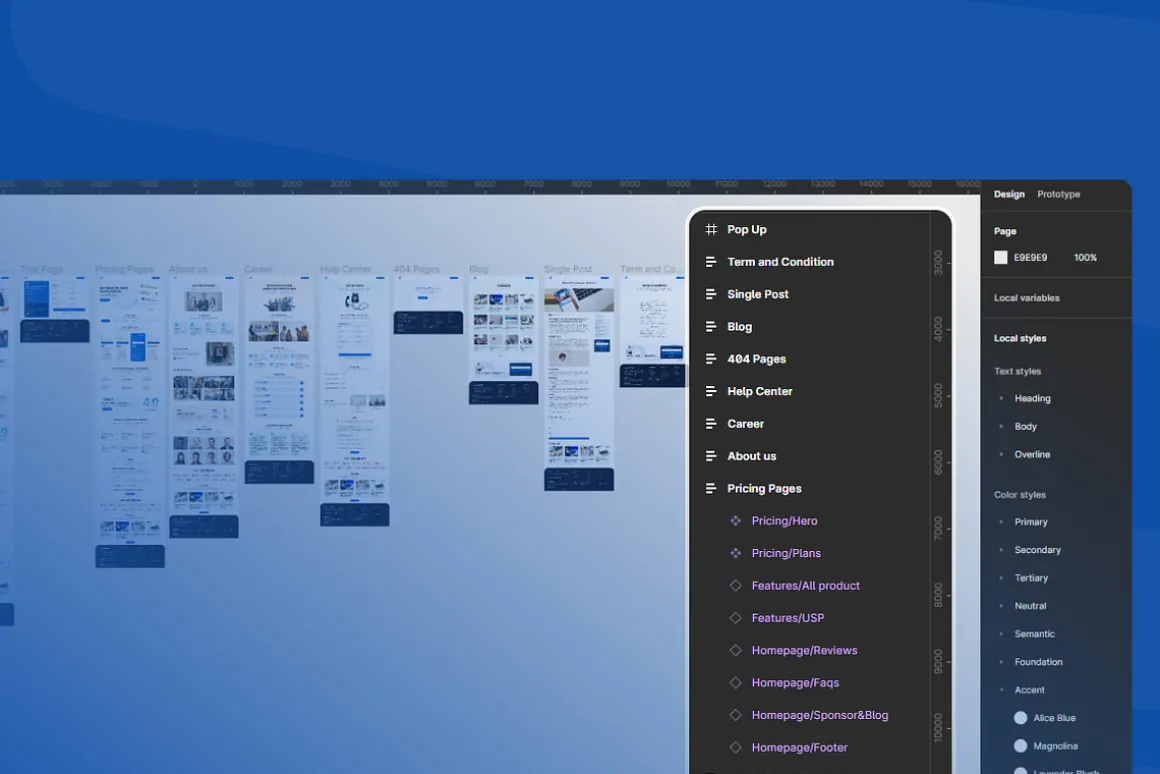Open the page background color swatch
This screenshot has height=774, width=1160.
point(1001,258)
